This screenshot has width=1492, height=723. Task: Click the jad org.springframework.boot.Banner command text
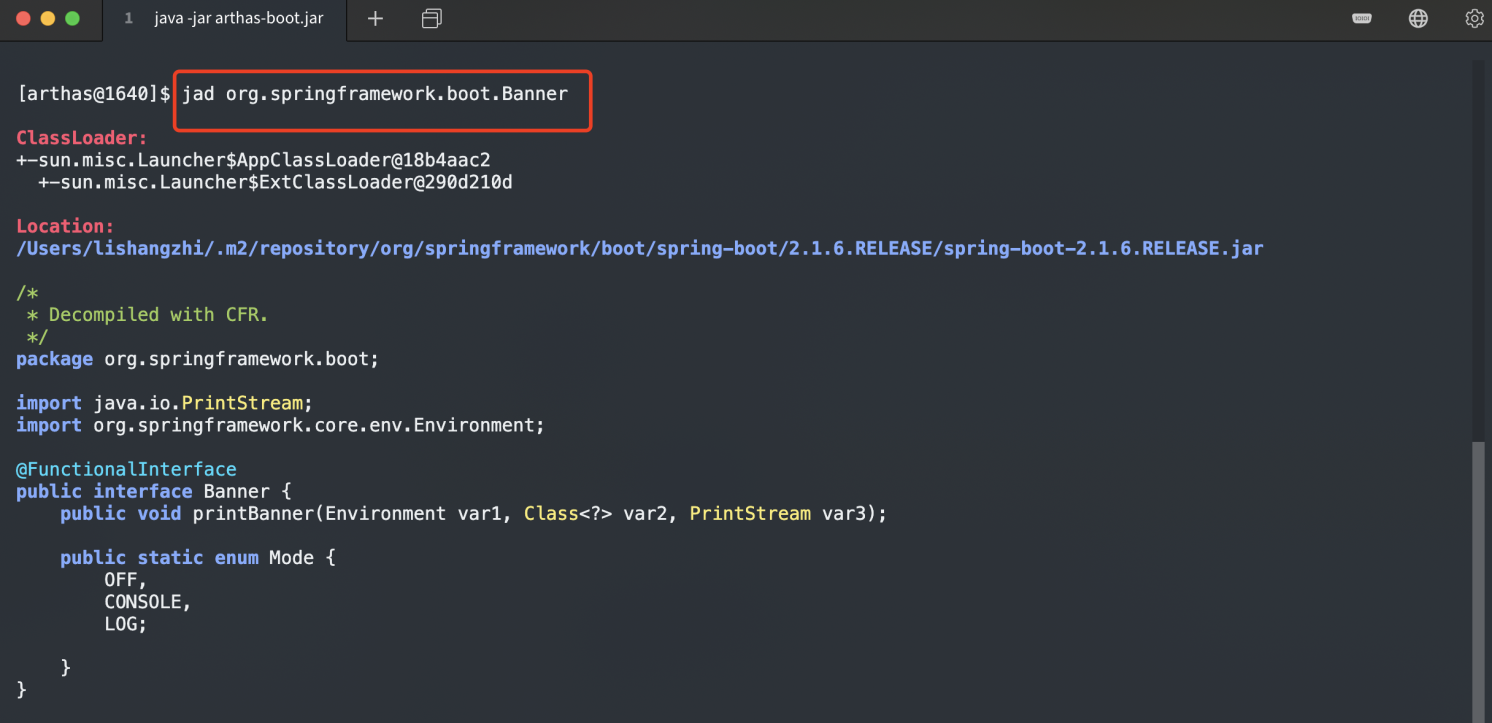point(375,94)
